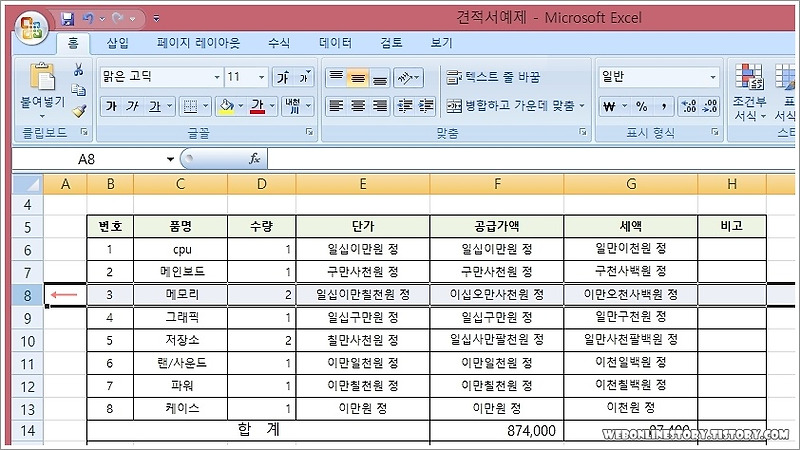Viewport: 800px width, 450px height.
Task: Decrease the decimal places
Action: 710,107
